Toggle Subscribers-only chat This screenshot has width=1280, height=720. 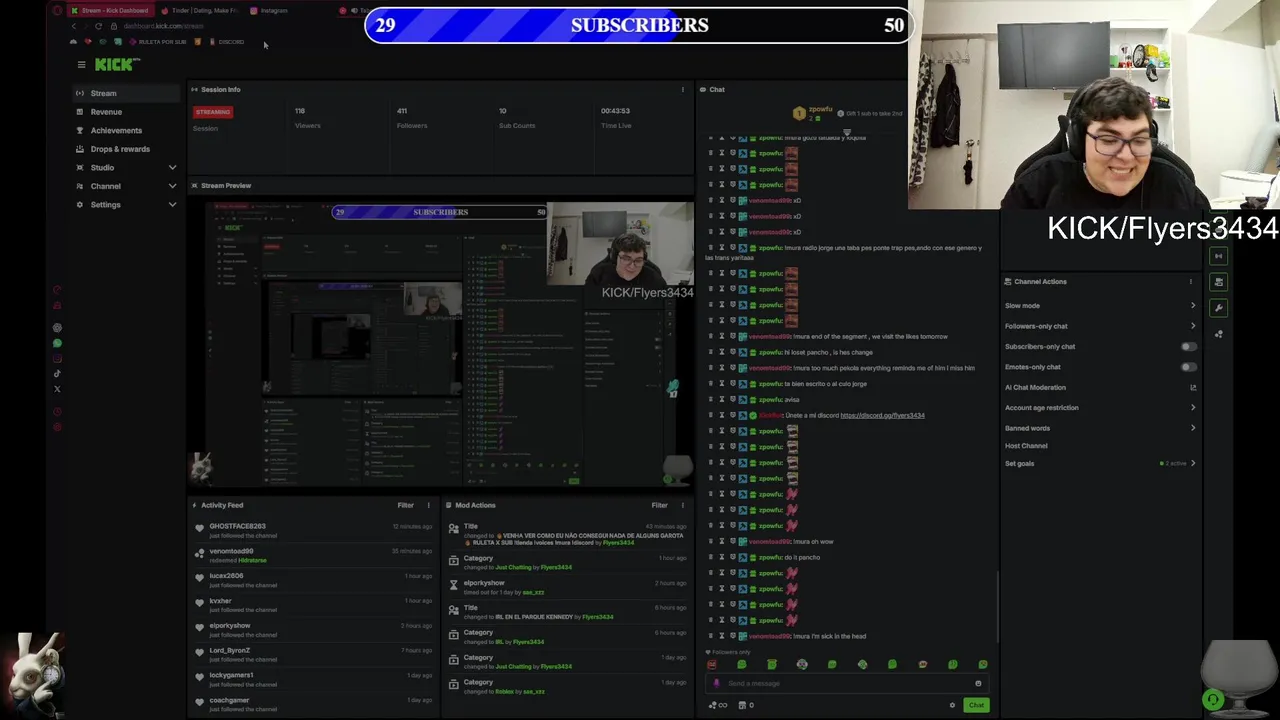click(1188, 347)
